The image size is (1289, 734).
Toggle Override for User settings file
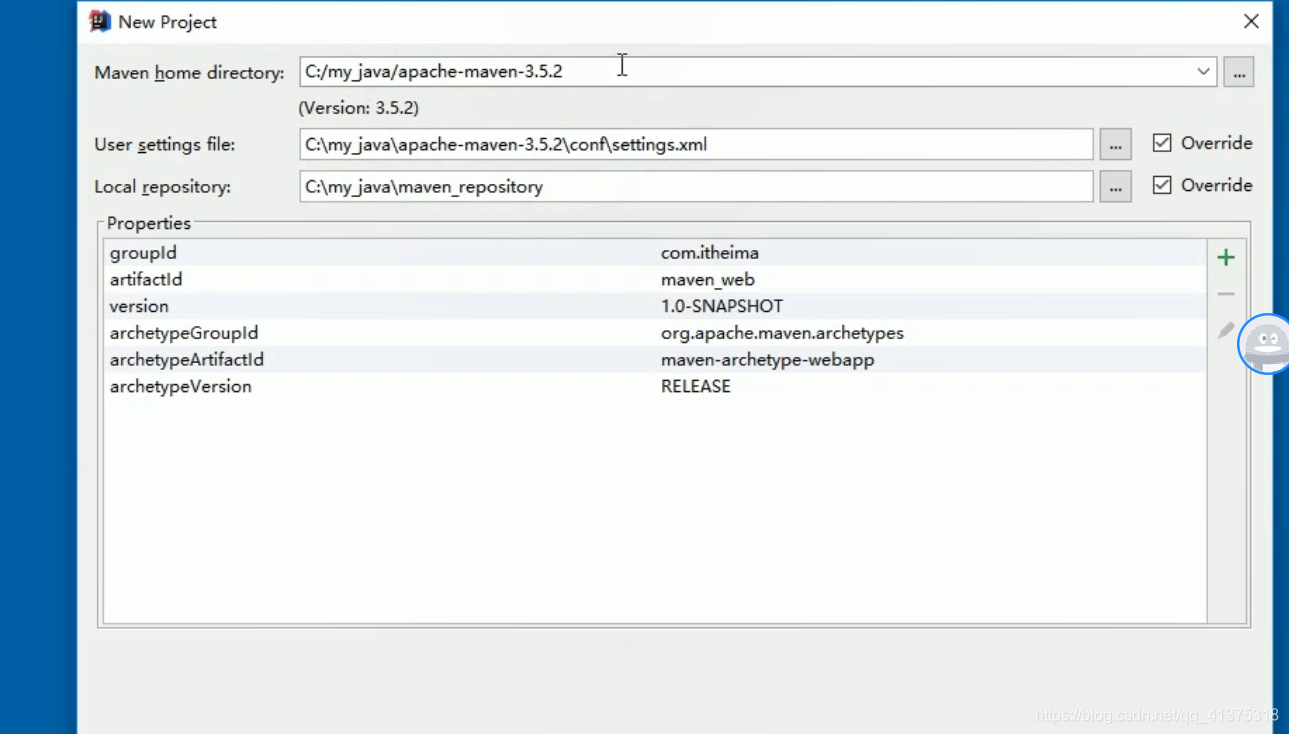point(1162,143)
